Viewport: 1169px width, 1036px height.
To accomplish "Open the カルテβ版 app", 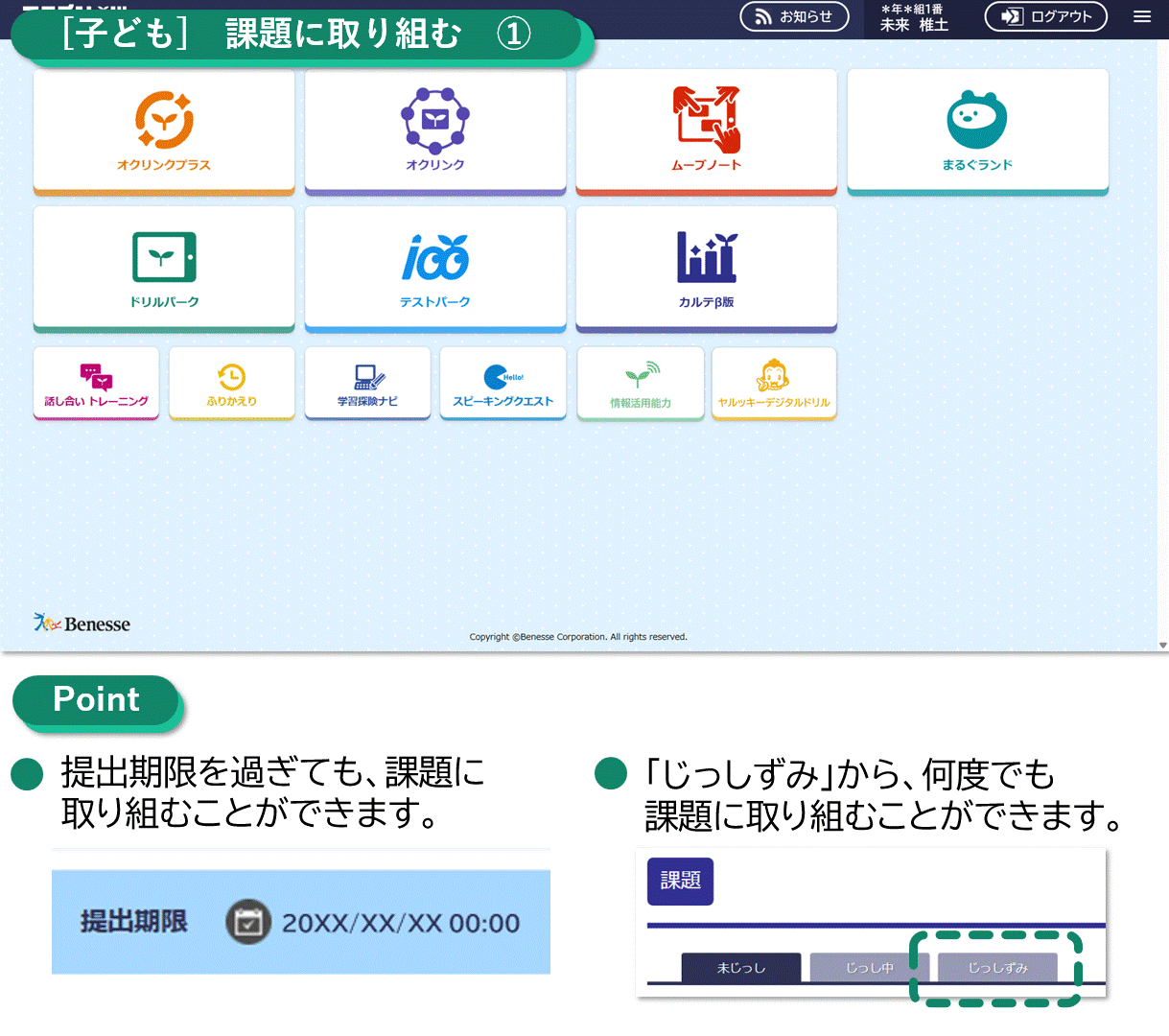I will (x=707, y=270).
